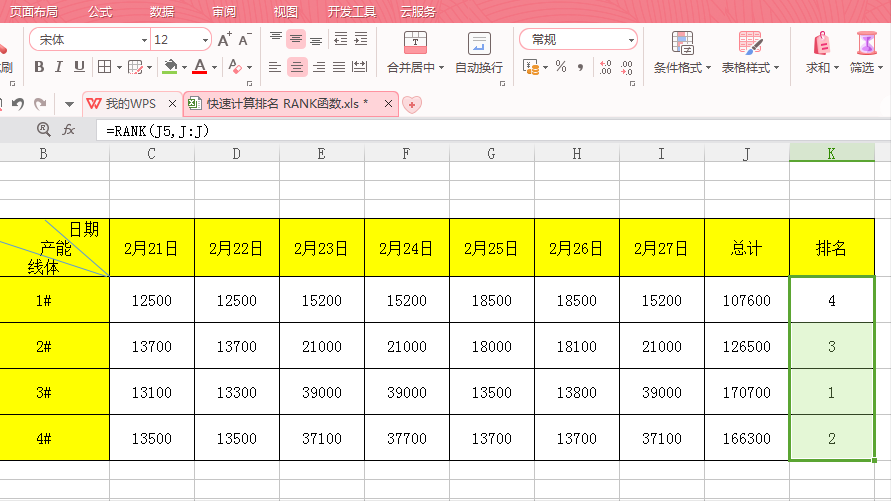Open 表格样式 table styles
The height and width of the screenshot is (501, 891).
coord(750,52)
